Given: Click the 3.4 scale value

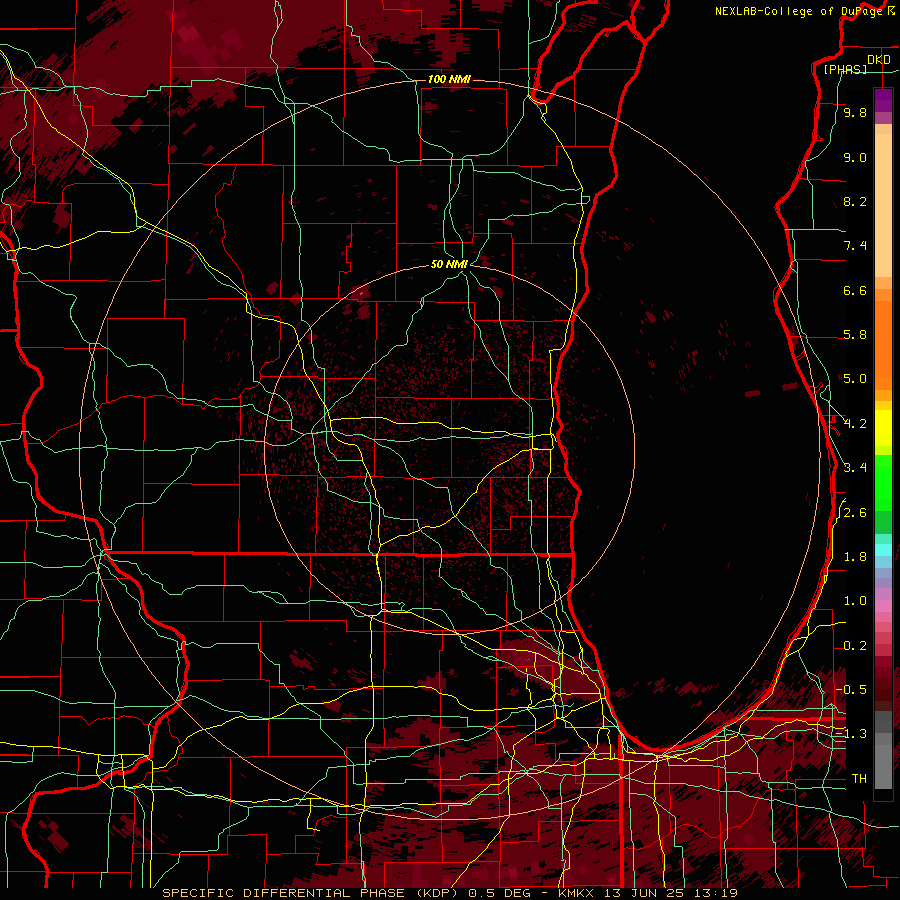Looking at the screenshot, I should pos(855,468).
